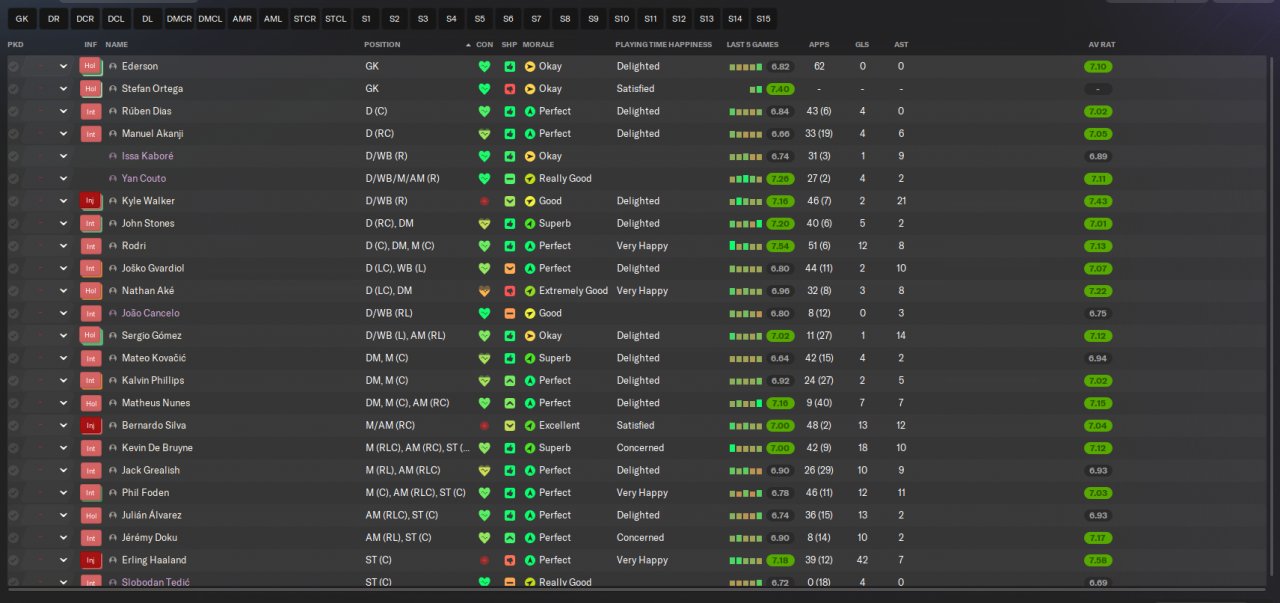The width and height of the screenshot is (1280, 603).
Task: Toggle the picked checkbox for Julián Álvarez
Action: 13,515
